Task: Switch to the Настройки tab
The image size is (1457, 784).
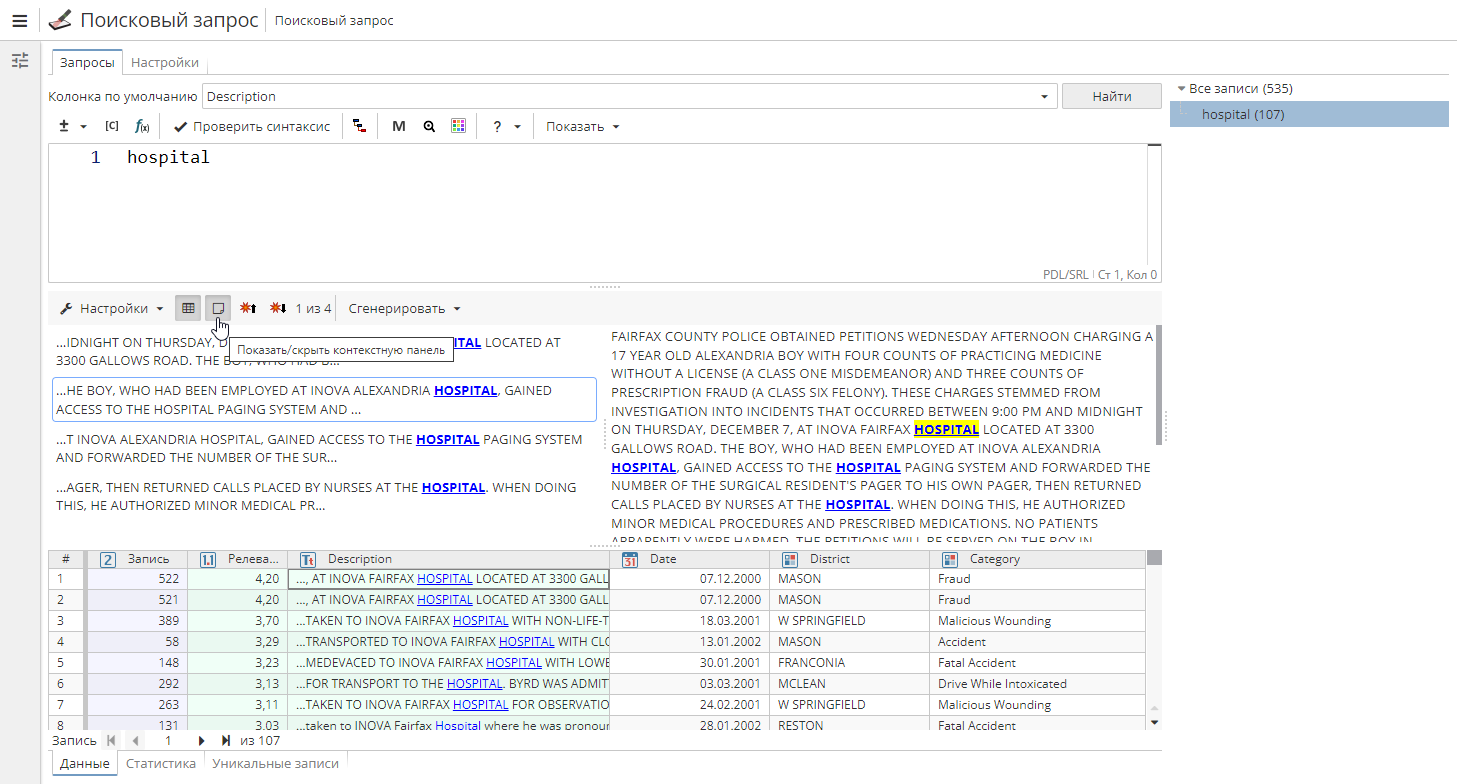Action: tap(165, 62)
